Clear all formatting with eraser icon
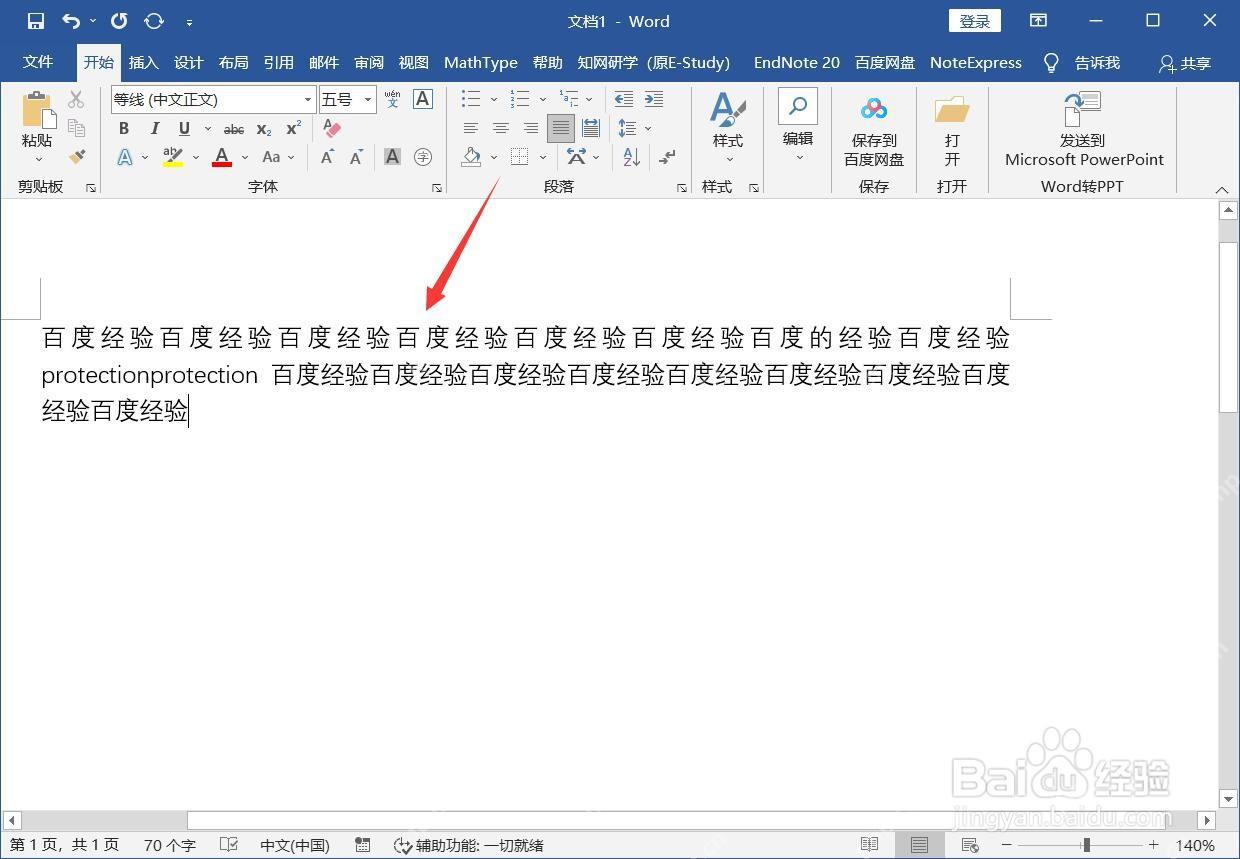The height and width of the screenshot is (859, 1240). 332,129
